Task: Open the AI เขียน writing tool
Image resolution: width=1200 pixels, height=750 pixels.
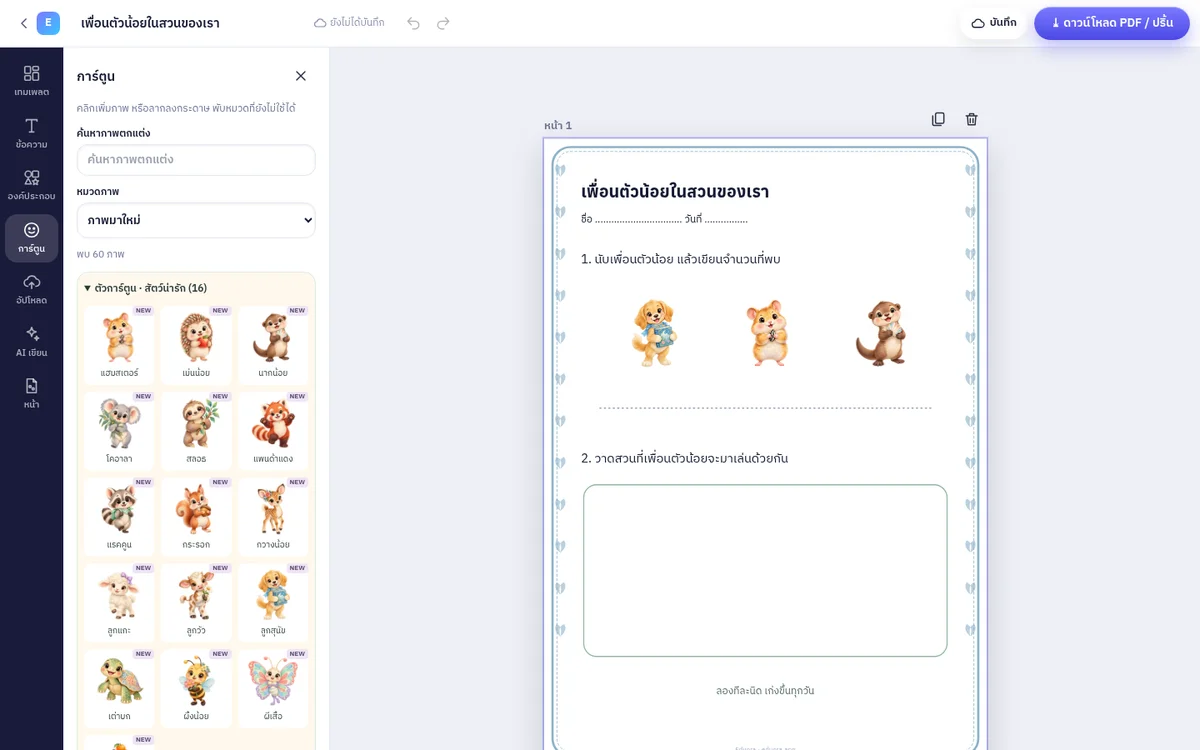Action: 31,341
